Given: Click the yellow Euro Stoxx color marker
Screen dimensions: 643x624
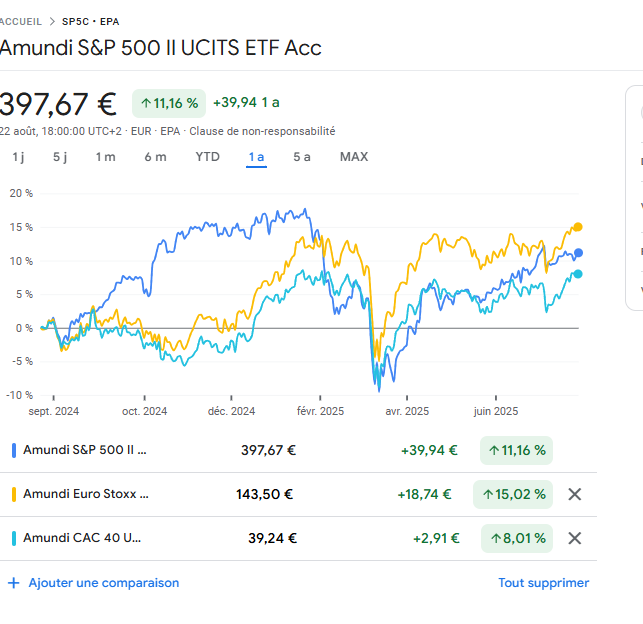Looking at the screenshot, I should click(14, 494).
